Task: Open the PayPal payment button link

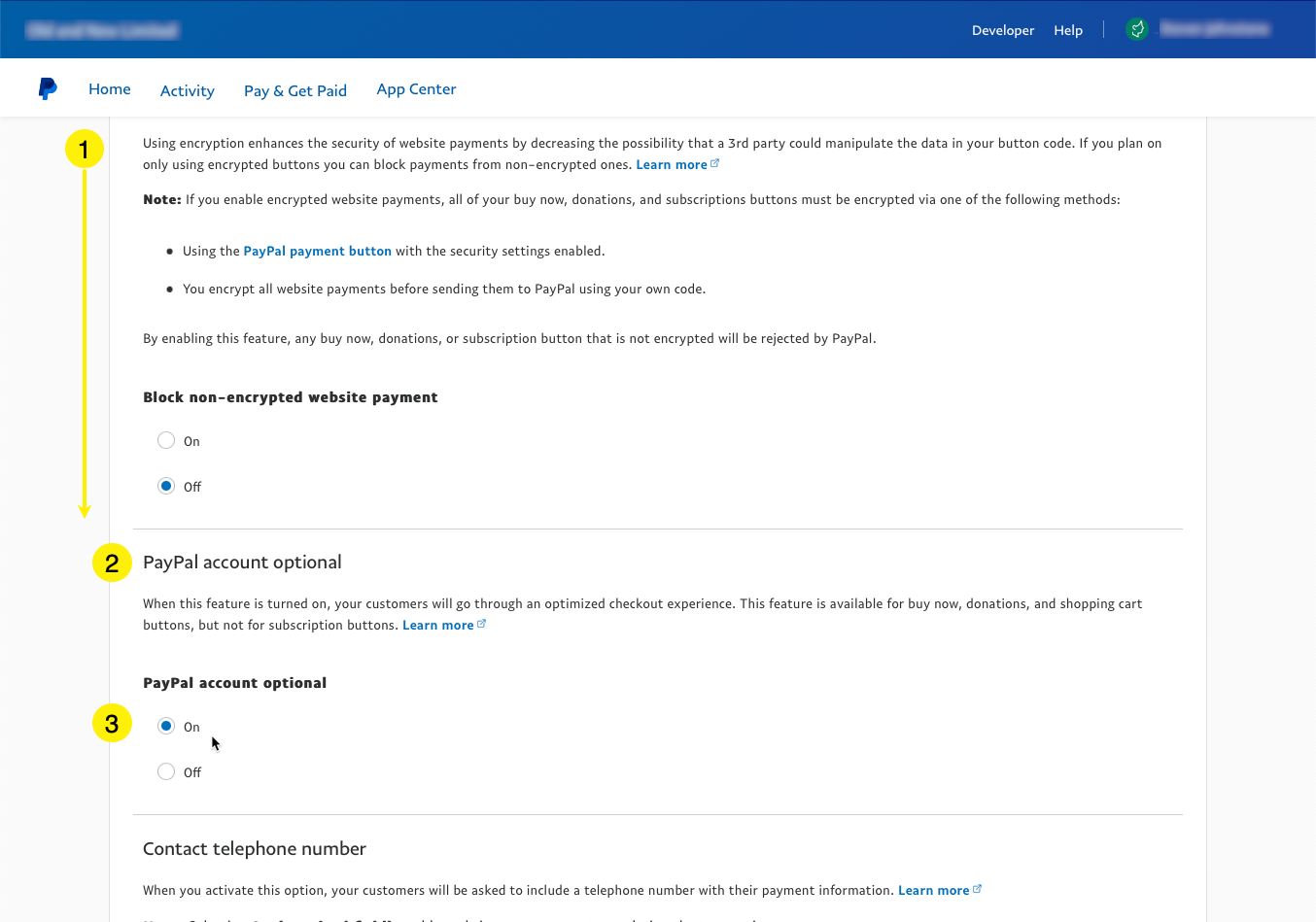Action: click(317, 251)
